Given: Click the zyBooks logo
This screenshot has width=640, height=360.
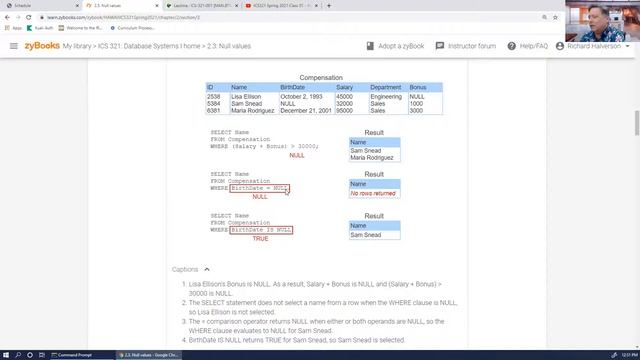Looking at the screenshot, I should [x=42, y=46].
